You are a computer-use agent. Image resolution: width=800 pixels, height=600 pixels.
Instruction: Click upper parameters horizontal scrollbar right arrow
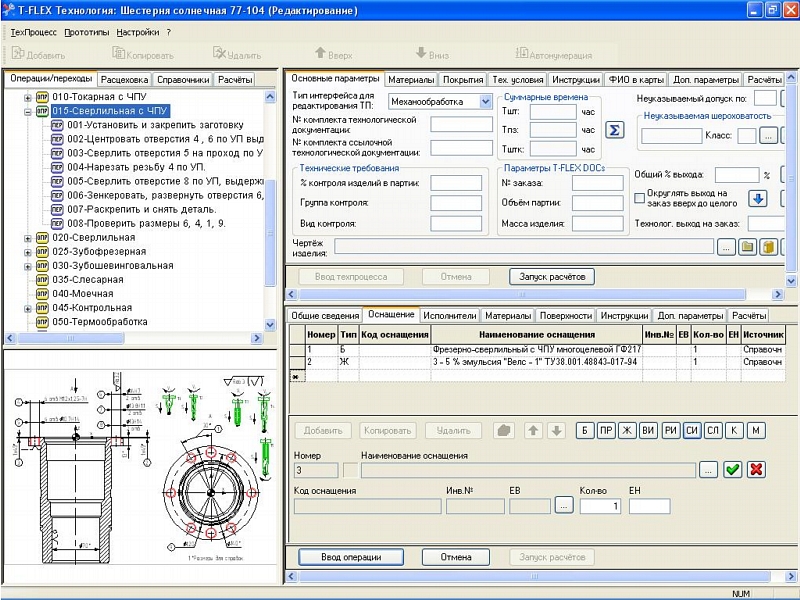[778, 294]
